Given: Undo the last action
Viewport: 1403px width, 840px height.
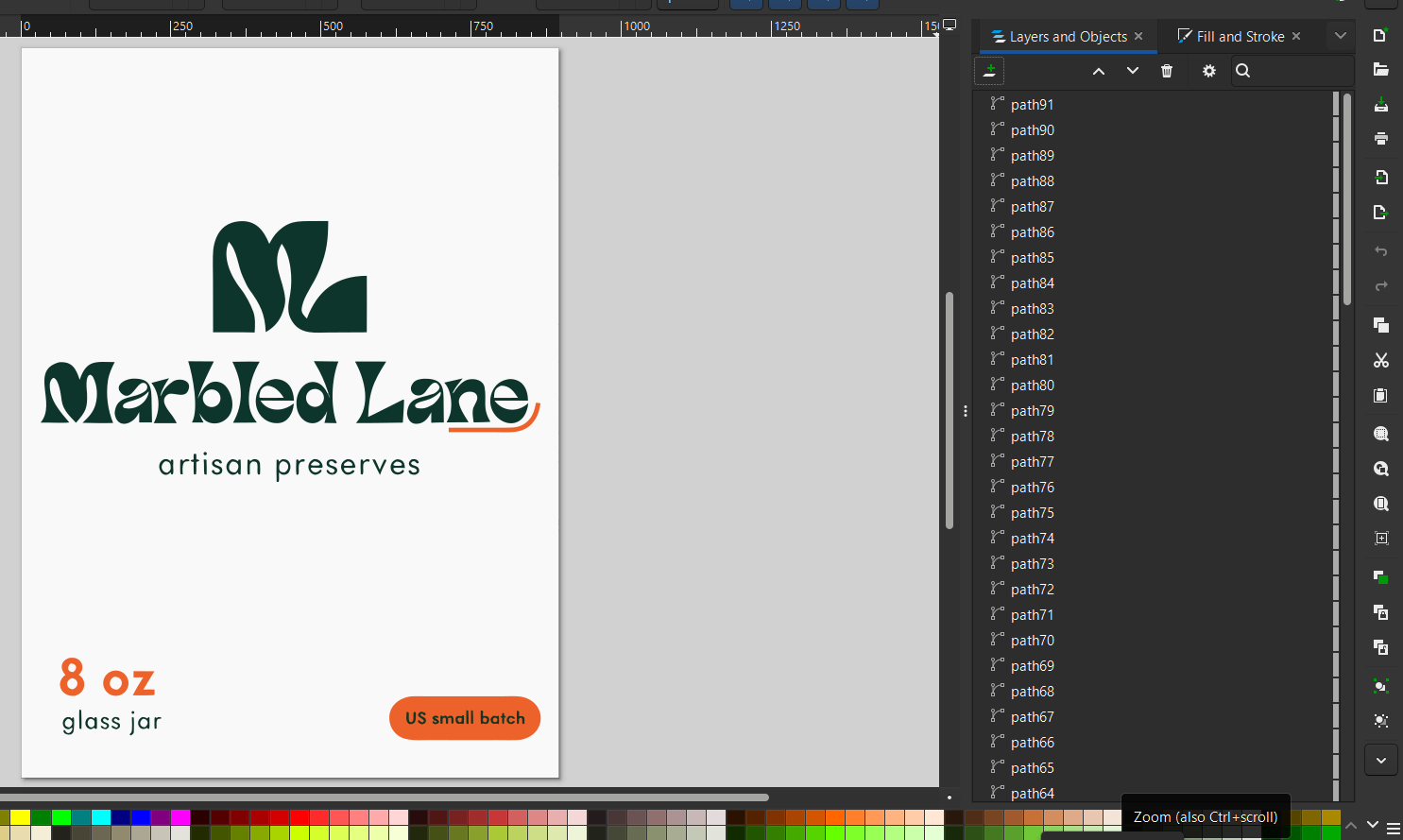Looking at the screenshot, I should coord(1380,251).
